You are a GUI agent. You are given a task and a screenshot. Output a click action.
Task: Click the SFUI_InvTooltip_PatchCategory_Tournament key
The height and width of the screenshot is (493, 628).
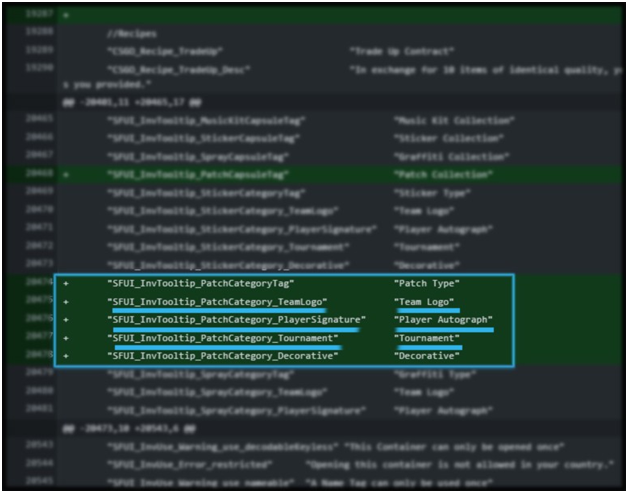[222, 337]
